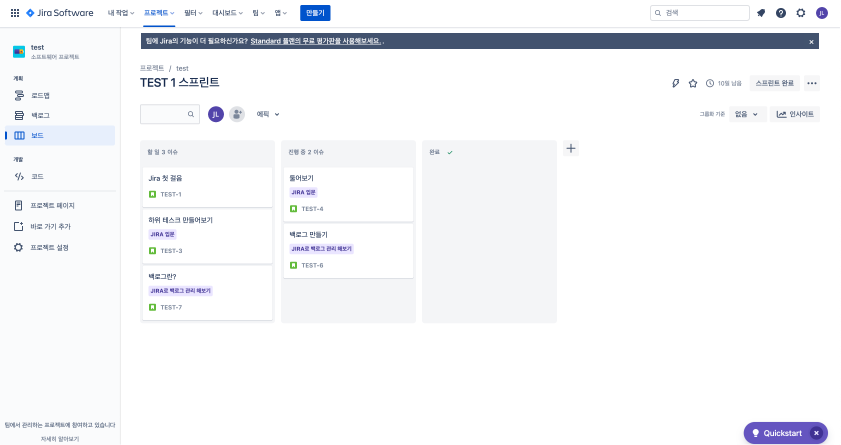The width and height of the screenshot is (841, 445).
Task: Click the Projects breadcrumb link
Action: tap(152, 68)
